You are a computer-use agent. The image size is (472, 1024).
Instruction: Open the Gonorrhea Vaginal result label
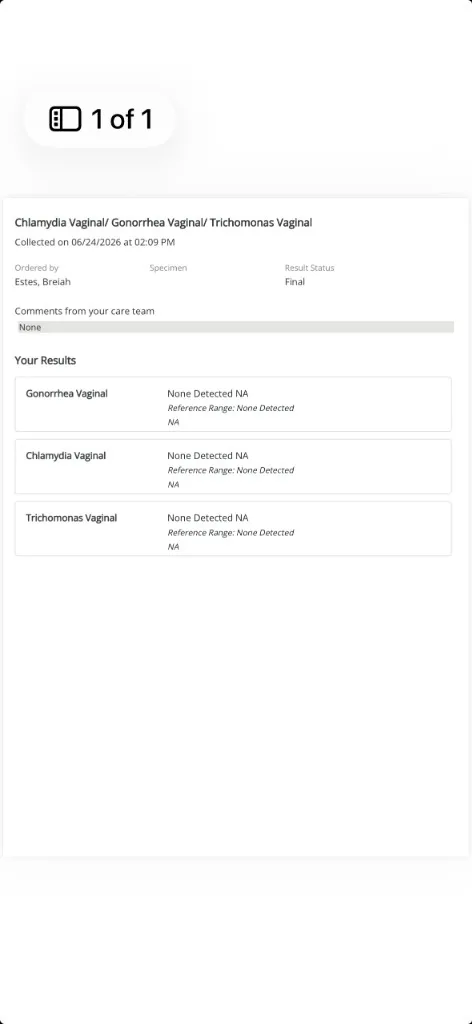67,394
